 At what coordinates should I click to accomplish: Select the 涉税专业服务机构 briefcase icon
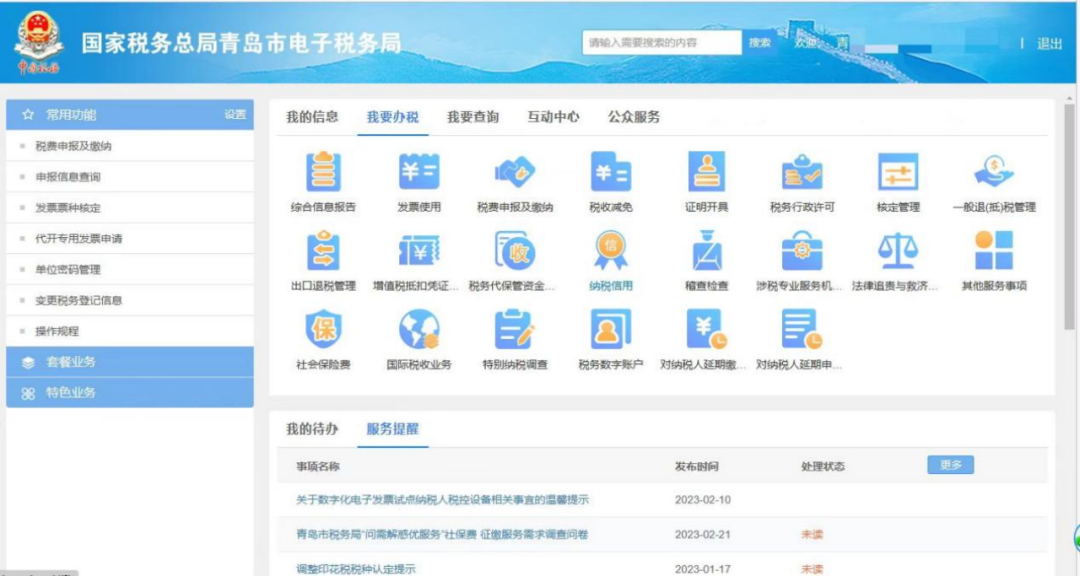(x=802, y=251)
